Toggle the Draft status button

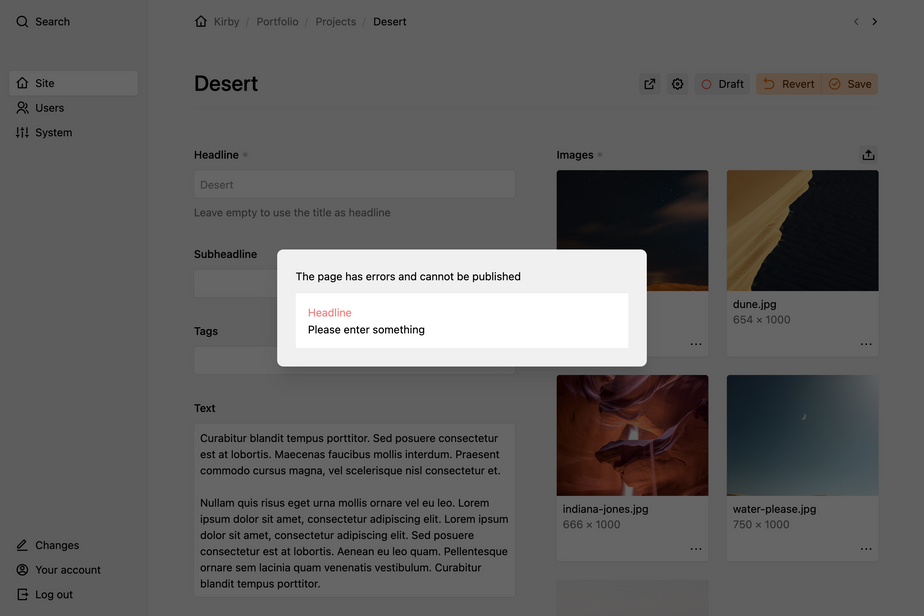(722, 84)
